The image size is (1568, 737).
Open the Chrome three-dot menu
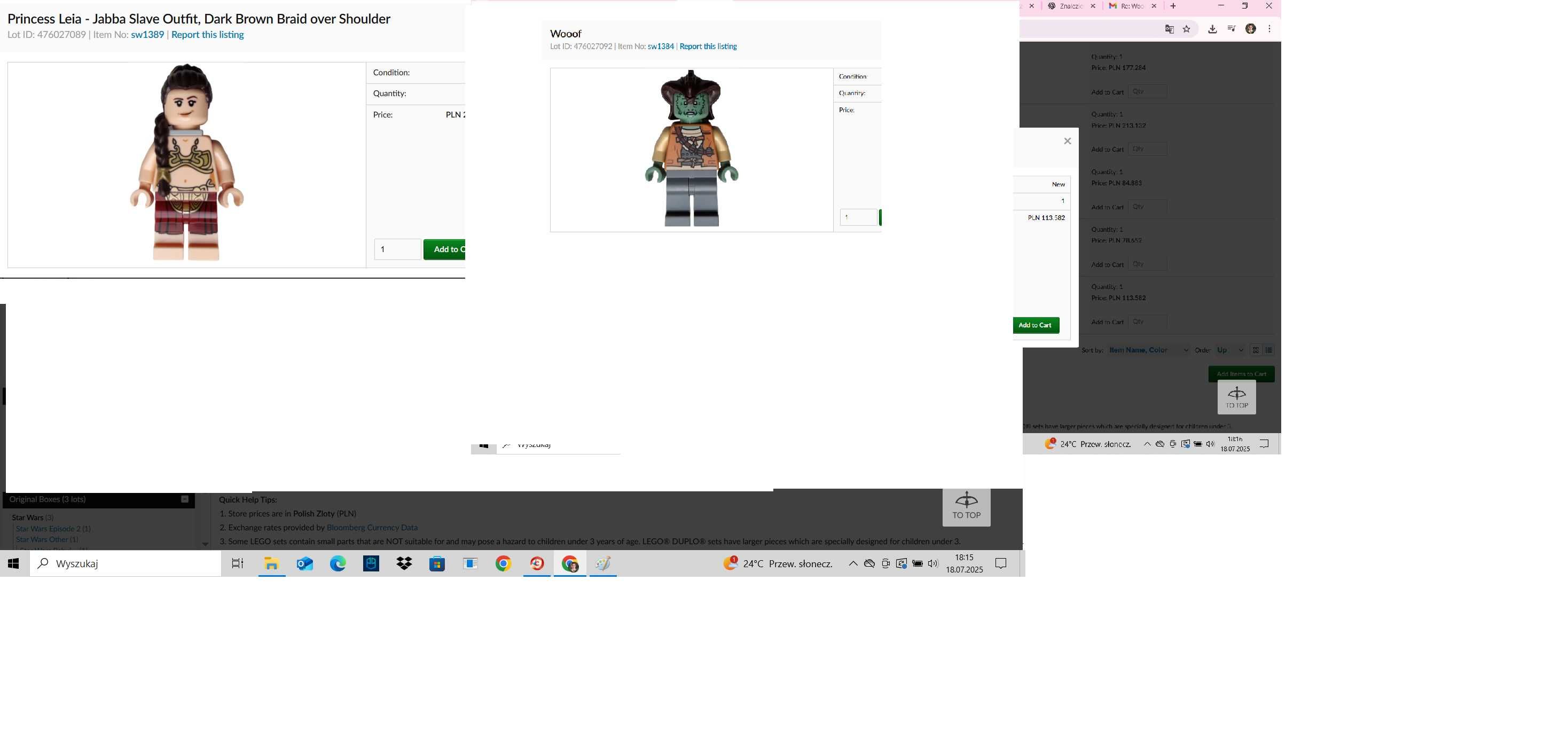point(1269,29)
